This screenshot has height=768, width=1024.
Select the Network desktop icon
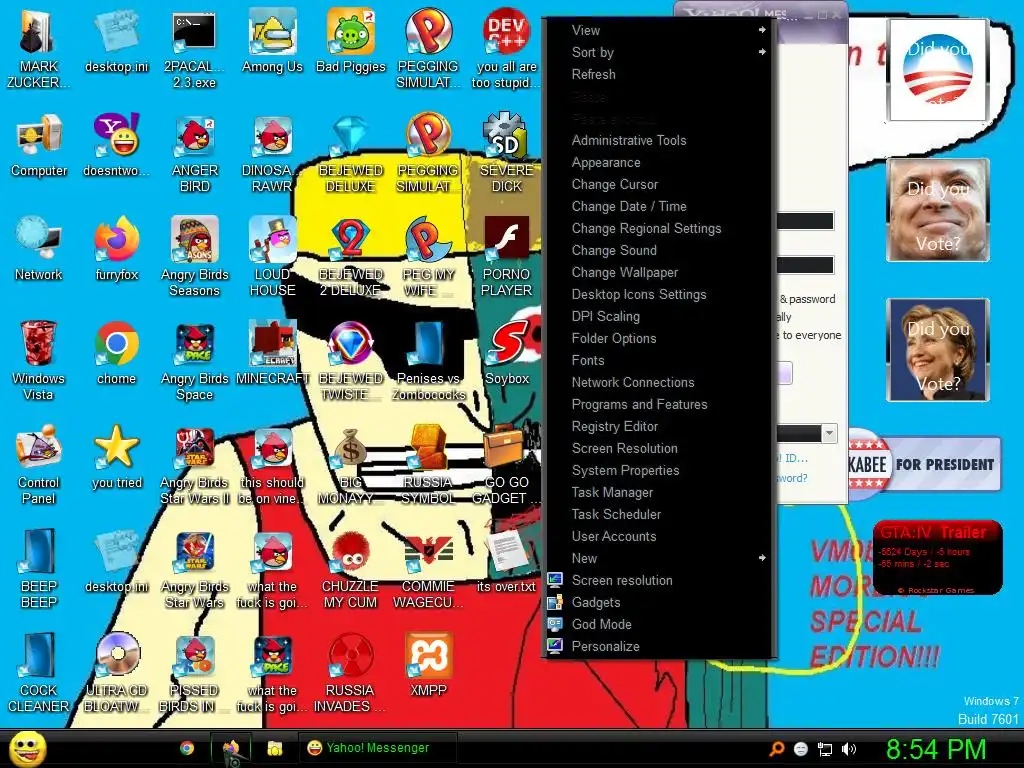39,249
